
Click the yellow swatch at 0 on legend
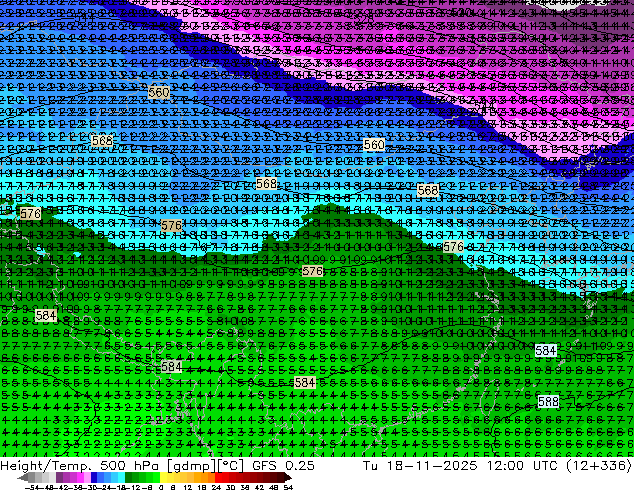click(164, 477)
